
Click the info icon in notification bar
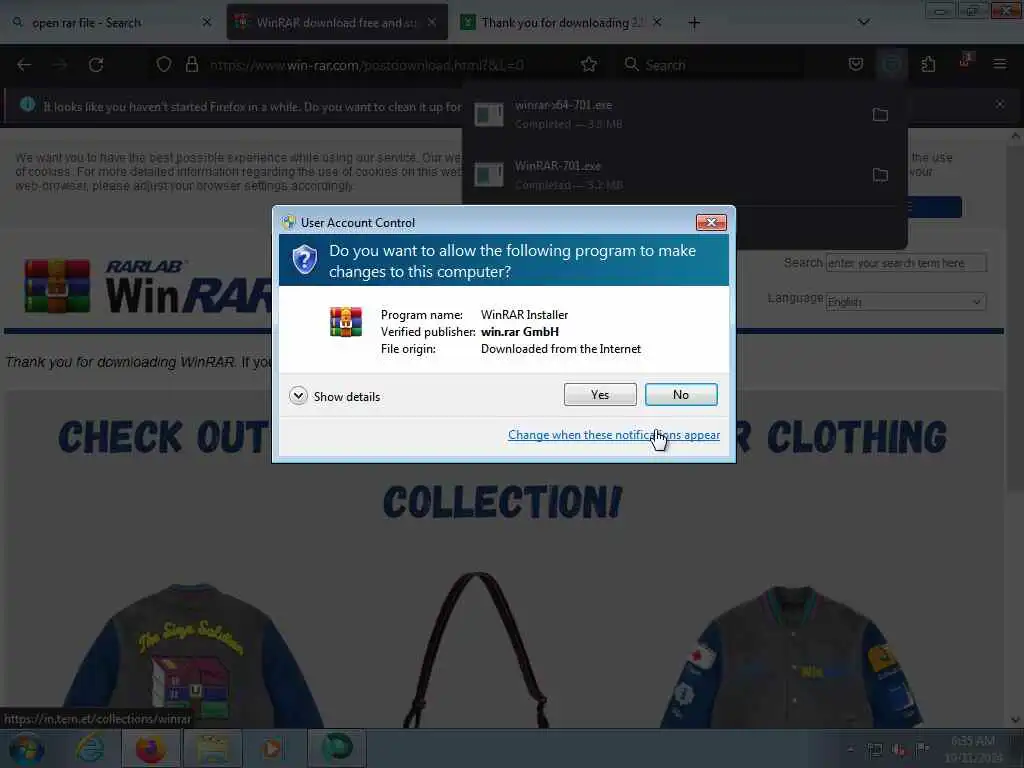coord(27,104)
